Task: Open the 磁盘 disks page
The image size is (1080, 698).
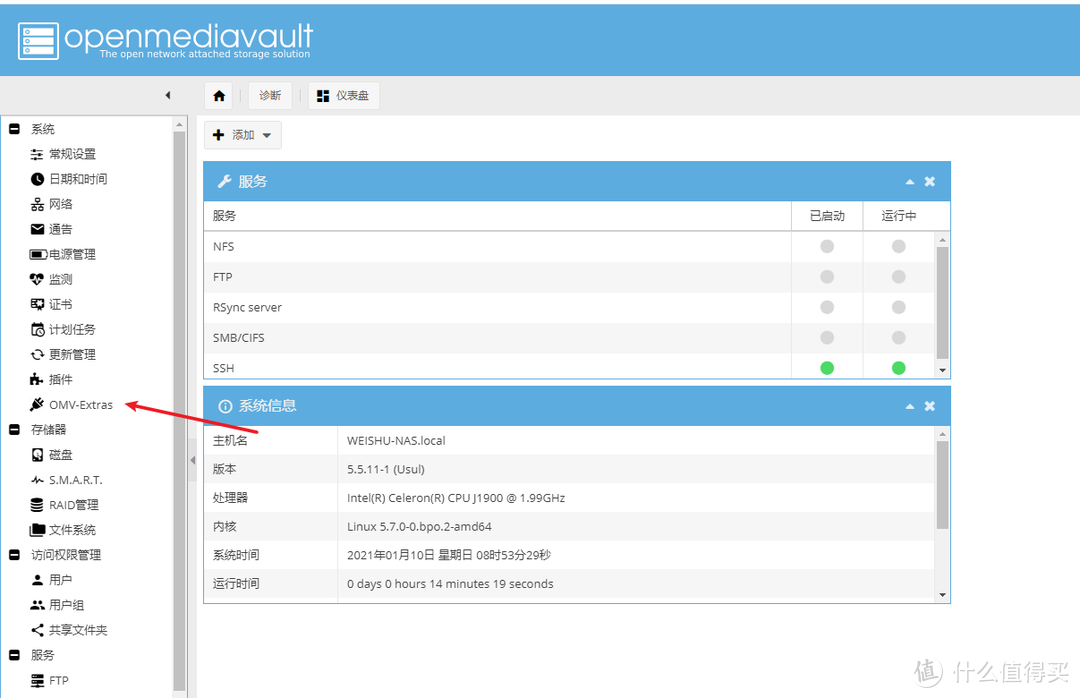Action: coord(61,455)
